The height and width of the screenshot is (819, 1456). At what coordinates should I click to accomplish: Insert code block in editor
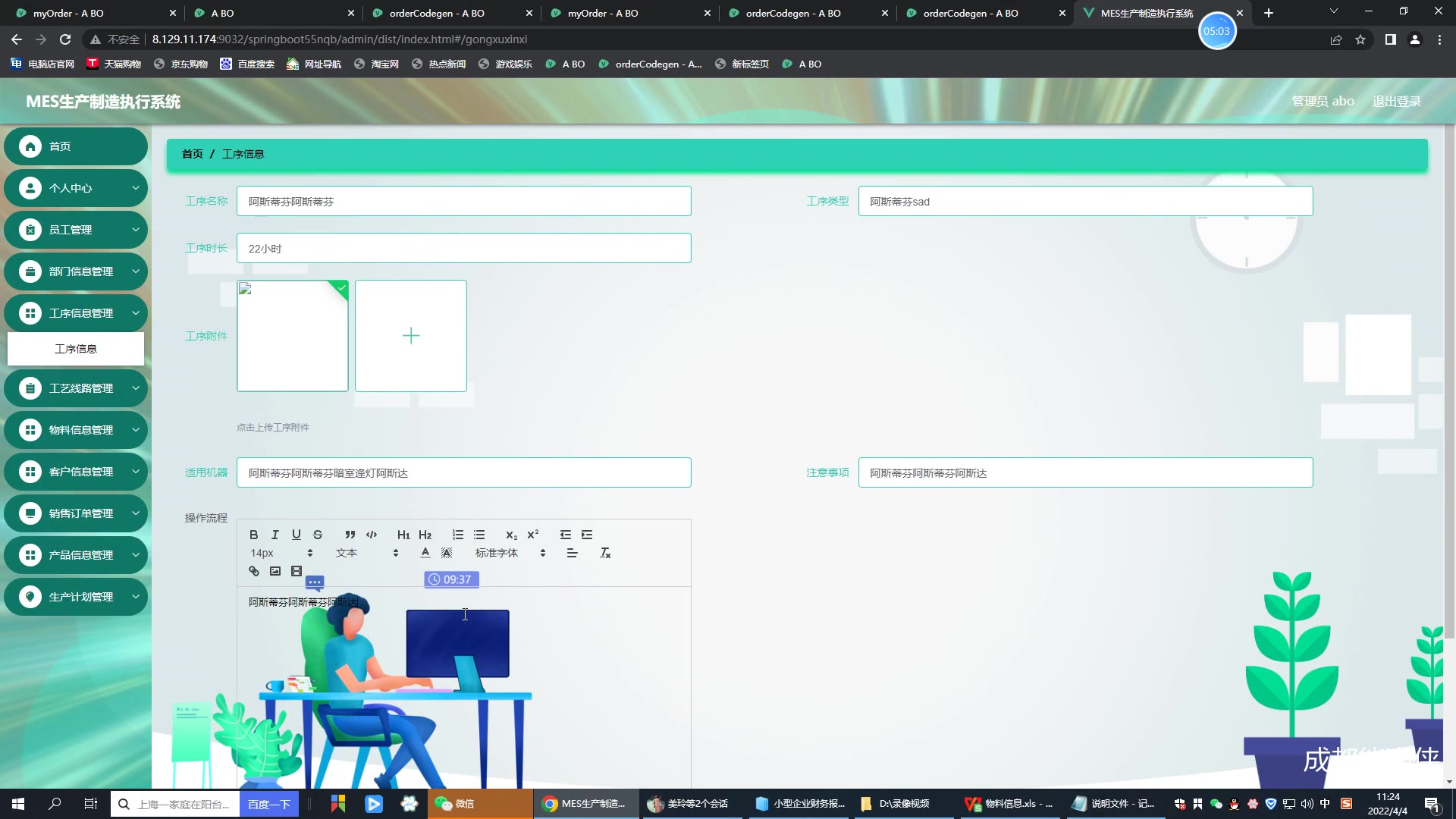point(372,535)
